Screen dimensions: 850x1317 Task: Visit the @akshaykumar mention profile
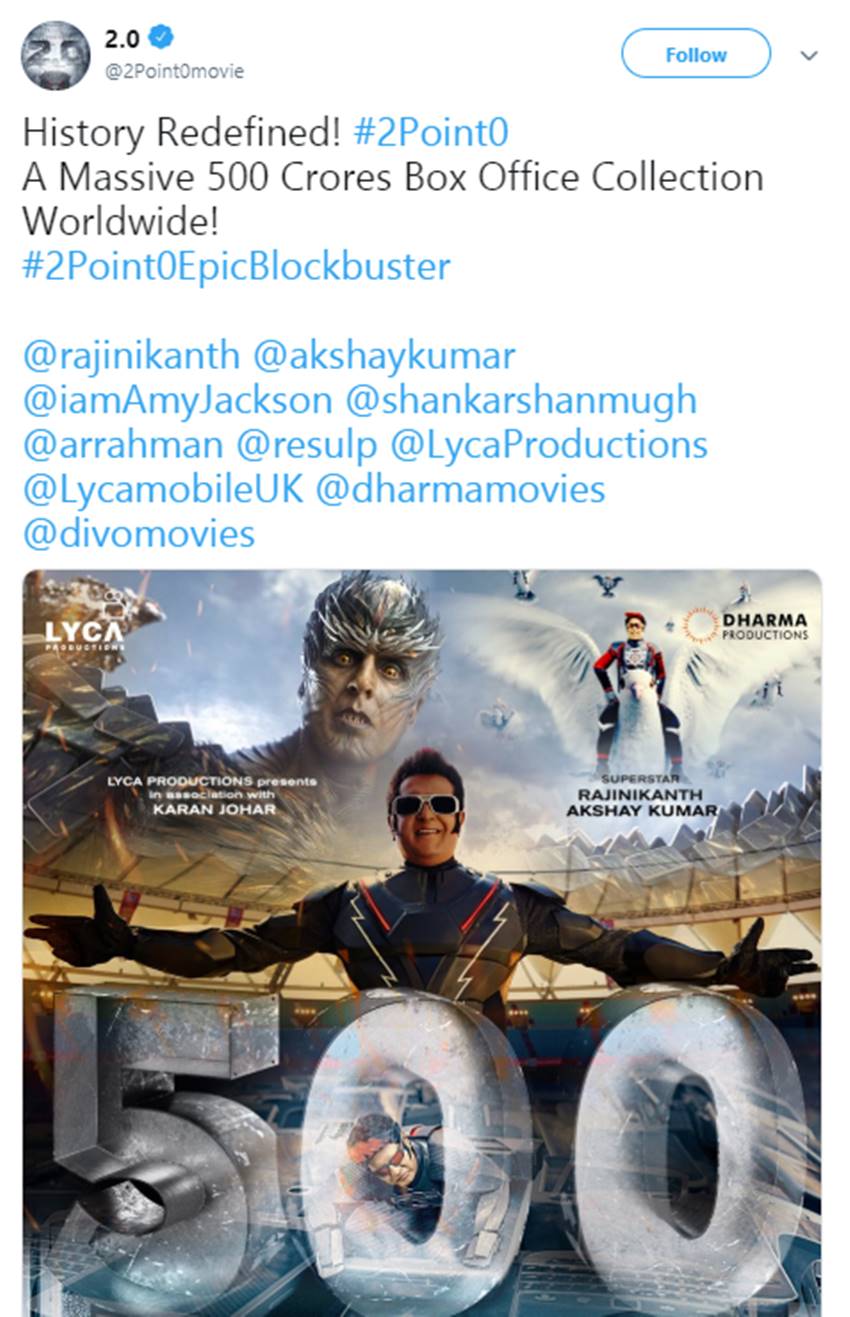pyautogui.click(x=385, y=355)
